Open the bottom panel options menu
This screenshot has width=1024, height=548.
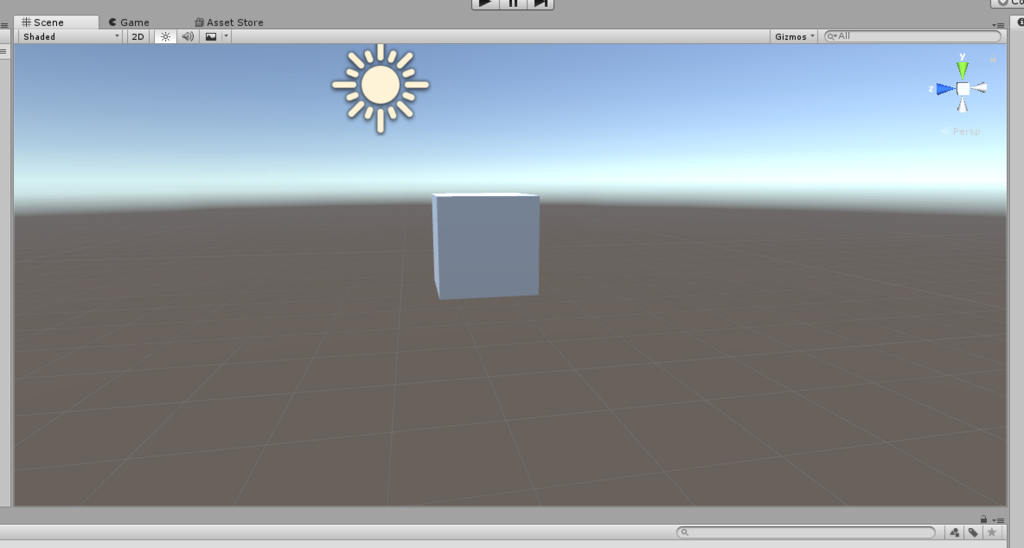point(999,520)
